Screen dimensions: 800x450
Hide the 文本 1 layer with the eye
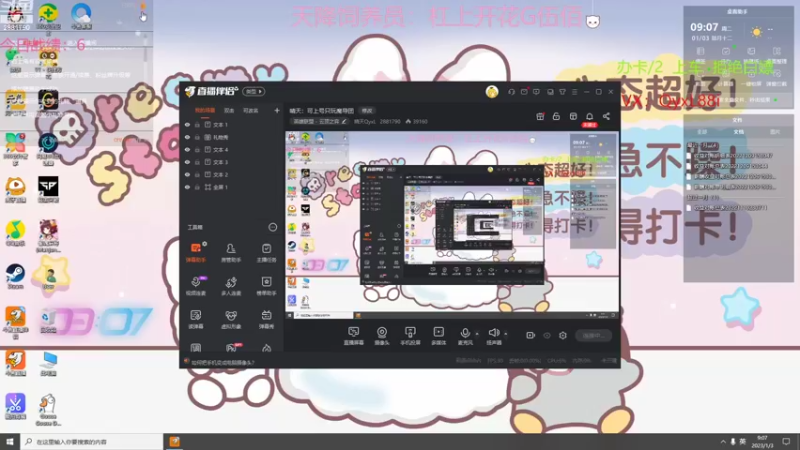coord(187,124)
